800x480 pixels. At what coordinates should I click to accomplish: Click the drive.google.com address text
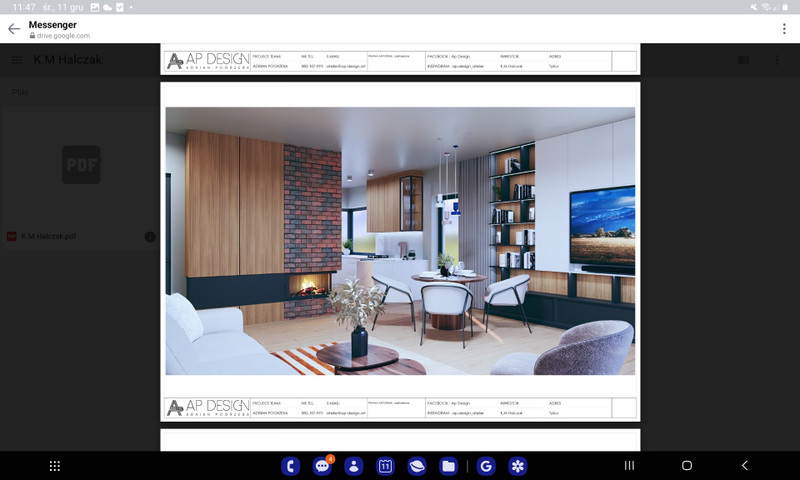(x=64, y=36)
